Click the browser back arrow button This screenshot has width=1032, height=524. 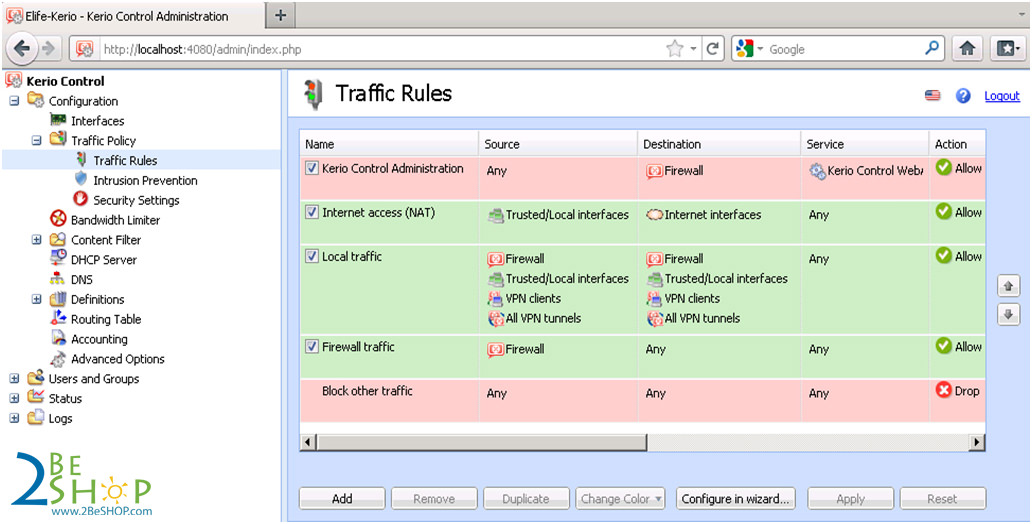(x=22, y=49)
